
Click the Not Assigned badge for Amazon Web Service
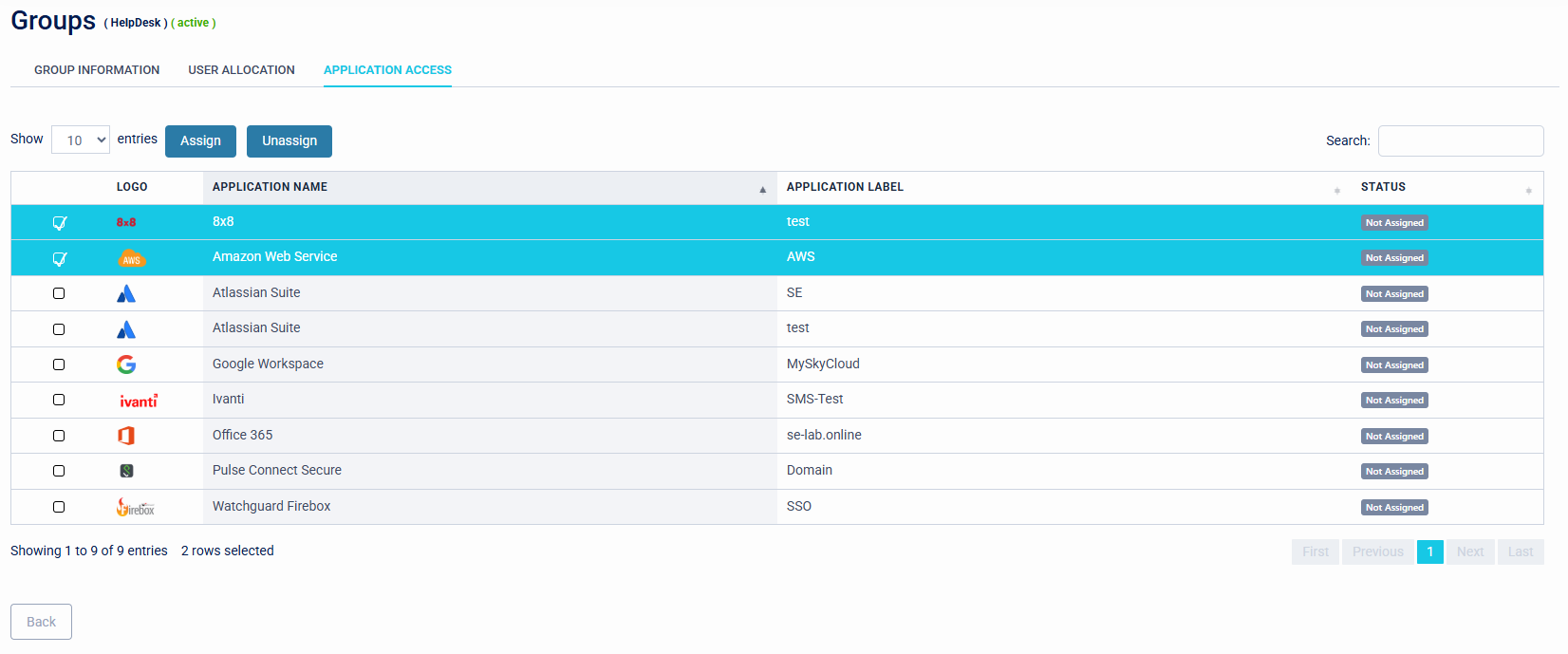click(x=1394, y=258)
